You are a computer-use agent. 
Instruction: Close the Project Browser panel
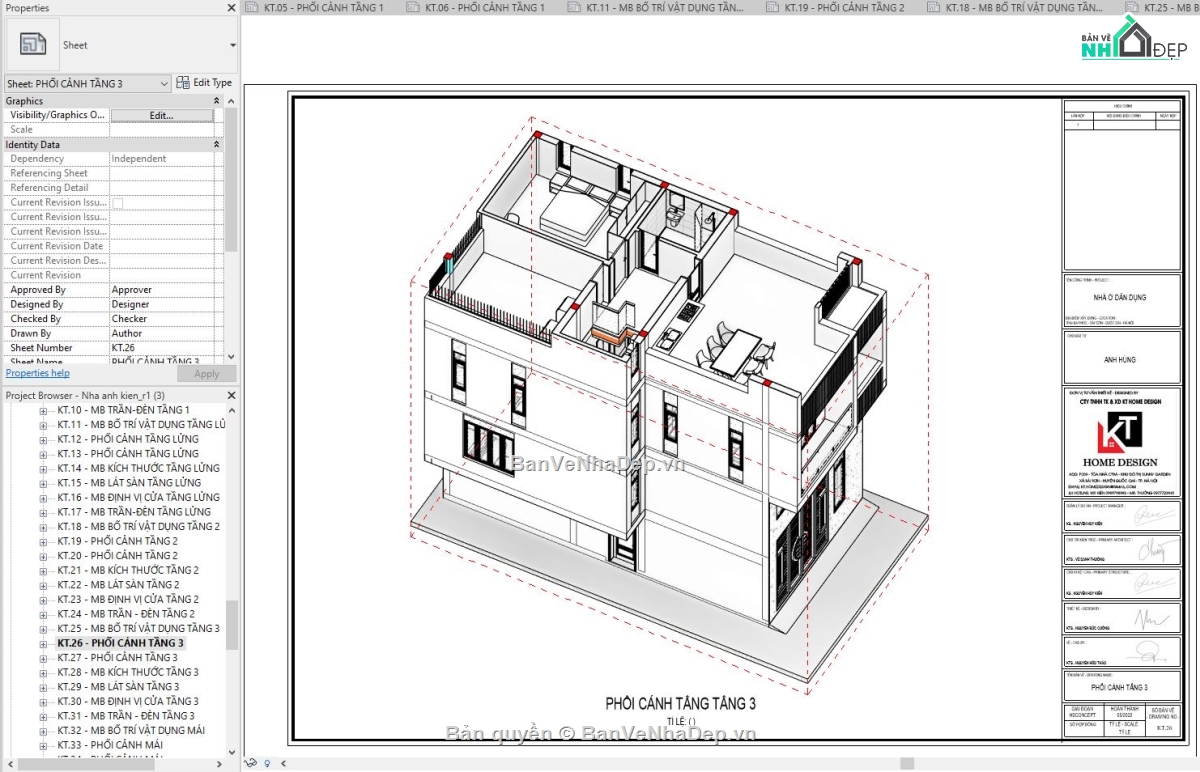pos(231,395)
